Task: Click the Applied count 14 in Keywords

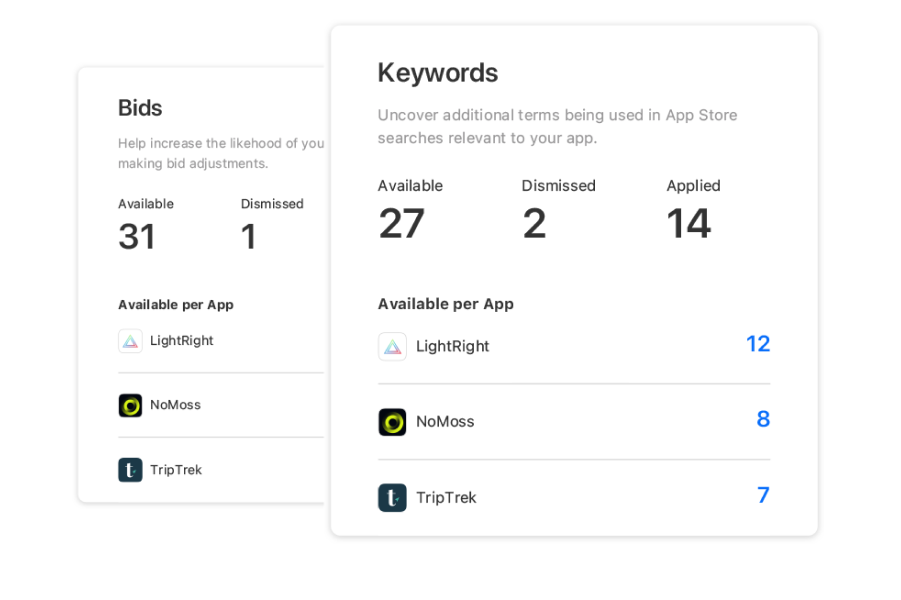Action: (688, 224)
